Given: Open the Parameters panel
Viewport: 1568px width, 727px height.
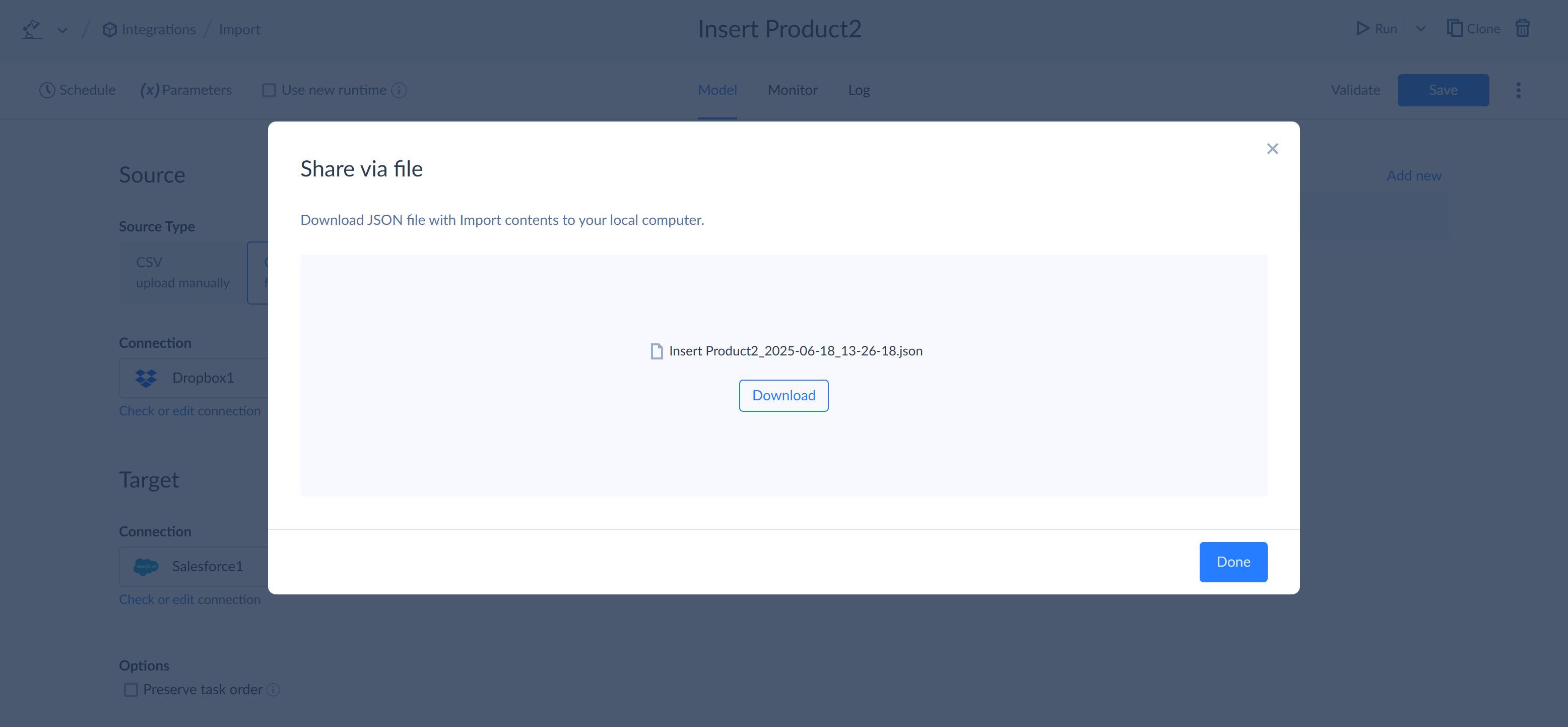Looking at the screenshot, I should click(186, 90).
